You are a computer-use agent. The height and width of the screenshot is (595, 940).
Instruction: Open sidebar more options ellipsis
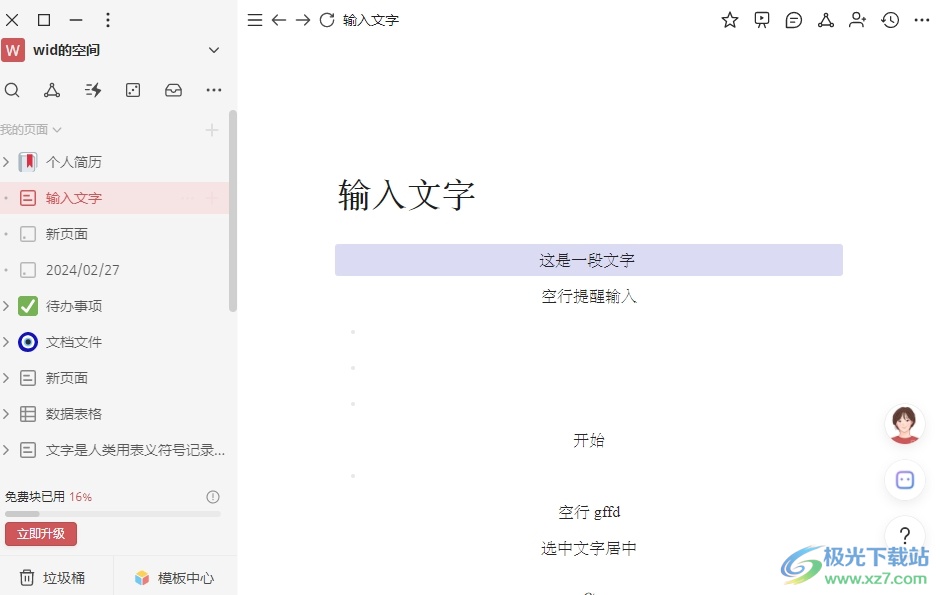[x=213, y=90]
